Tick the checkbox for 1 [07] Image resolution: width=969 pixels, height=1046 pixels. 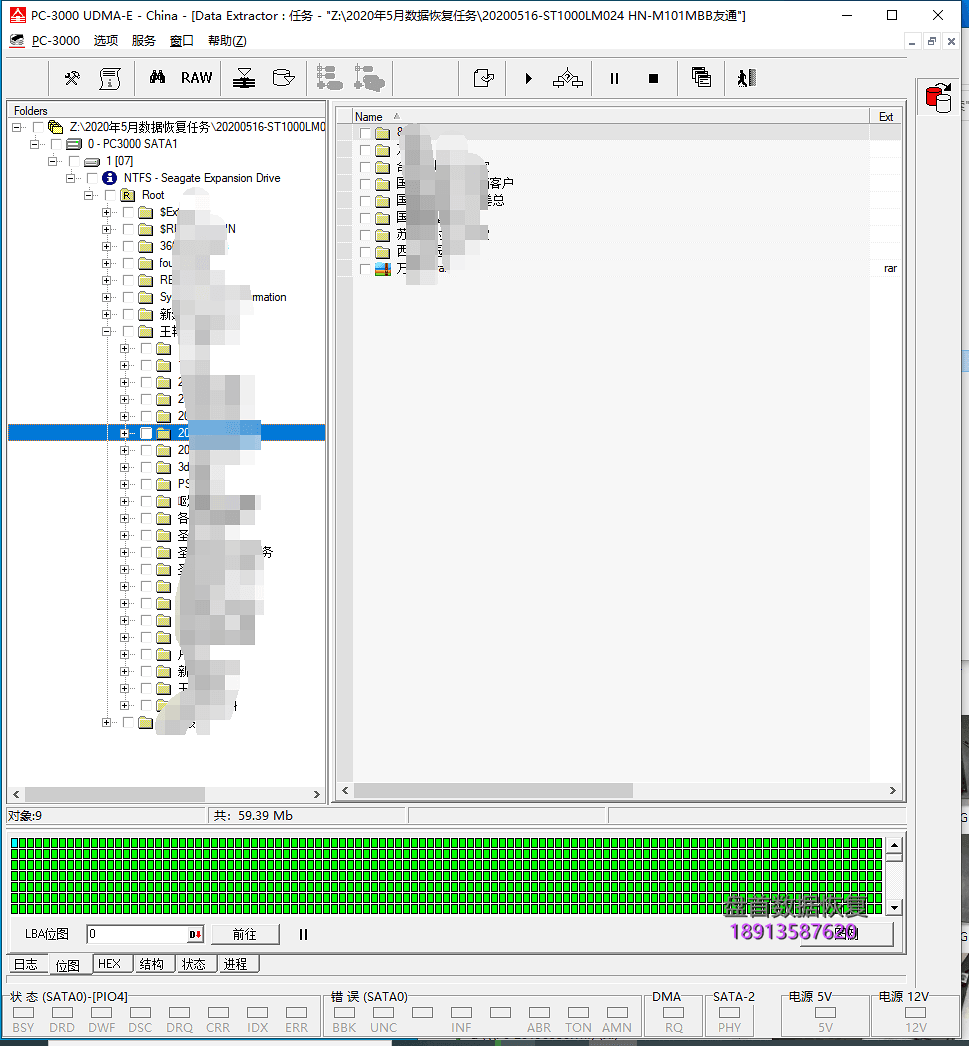(74, 161)
